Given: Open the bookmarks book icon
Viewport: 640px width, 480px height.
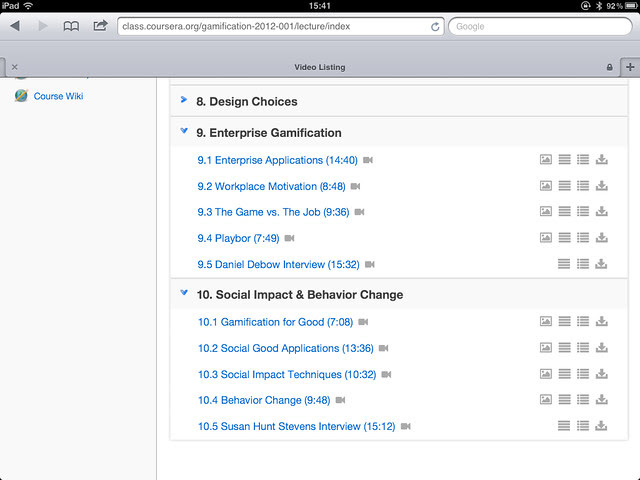Looking at the screenshot, I should tap(71, 26).
